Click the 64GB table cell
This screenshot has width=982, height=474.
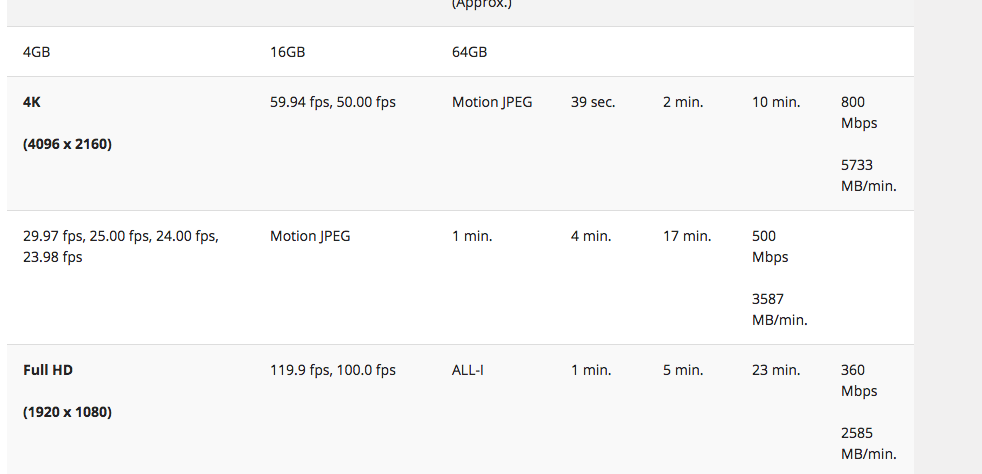469,52
